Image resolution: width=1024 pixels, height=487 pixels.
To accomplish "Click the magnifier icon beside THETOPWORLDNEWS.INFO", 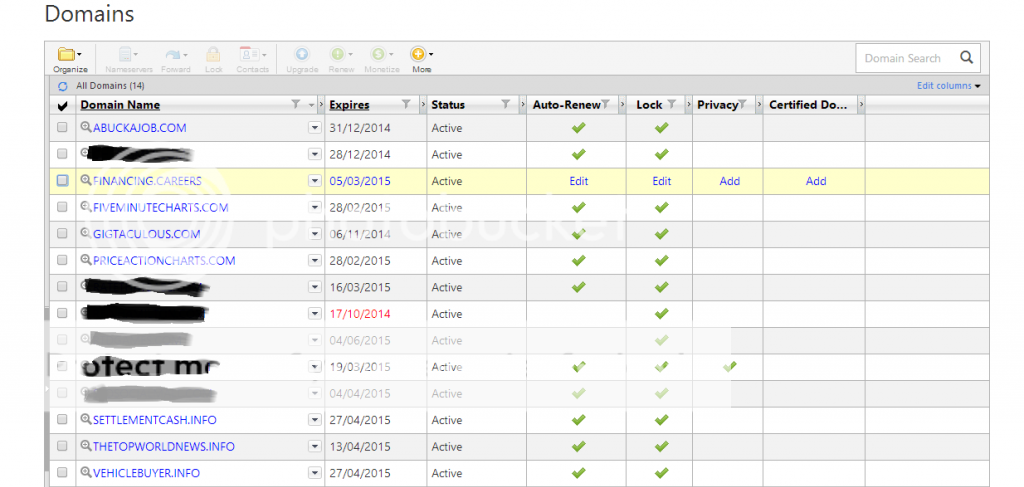I will [86, 447].
